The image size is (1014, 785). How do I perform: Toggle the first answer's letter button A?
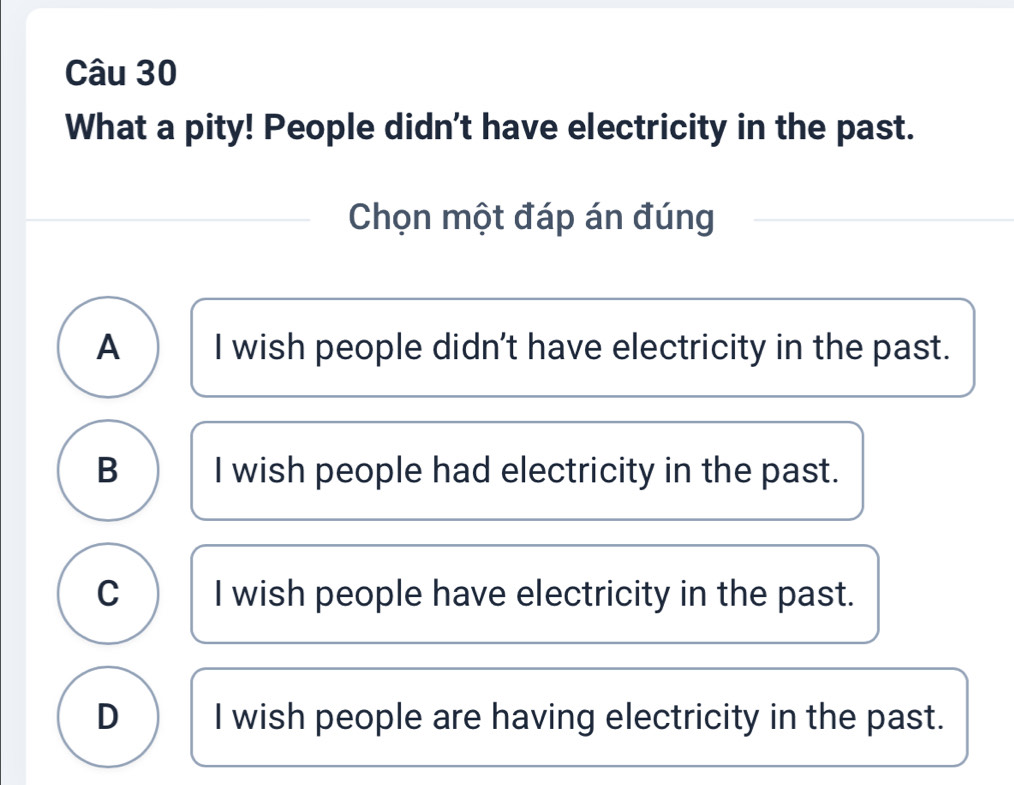(108, 348)
